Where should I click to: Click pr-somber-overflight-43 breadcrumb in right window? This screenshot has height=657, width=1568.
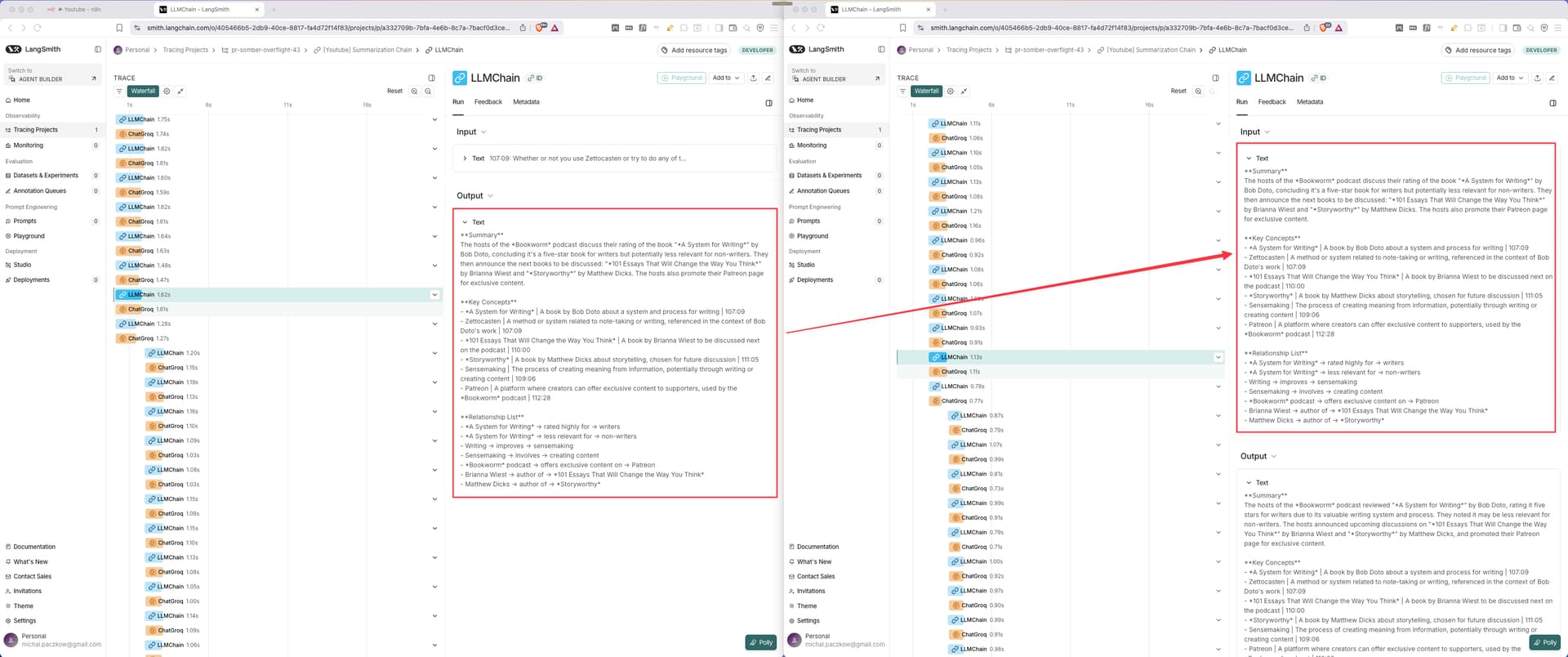tap(1049, 50)
